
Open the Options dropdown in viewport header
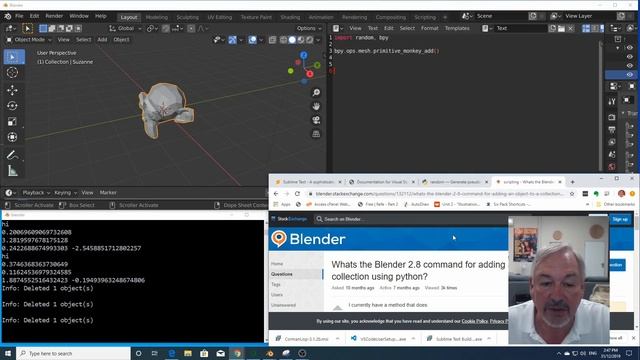point(309,28)
